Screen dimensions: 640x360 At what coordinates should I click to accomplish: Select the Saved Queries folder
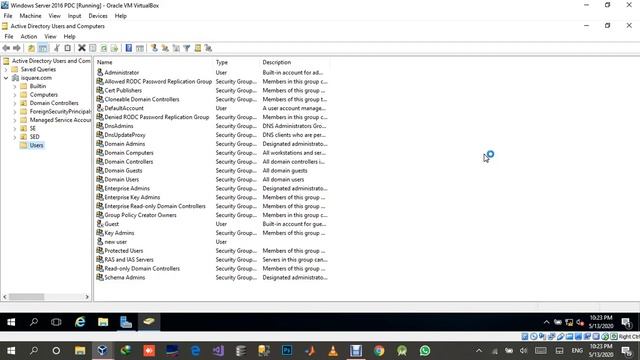pyautogui.click(x=38, y=69)
